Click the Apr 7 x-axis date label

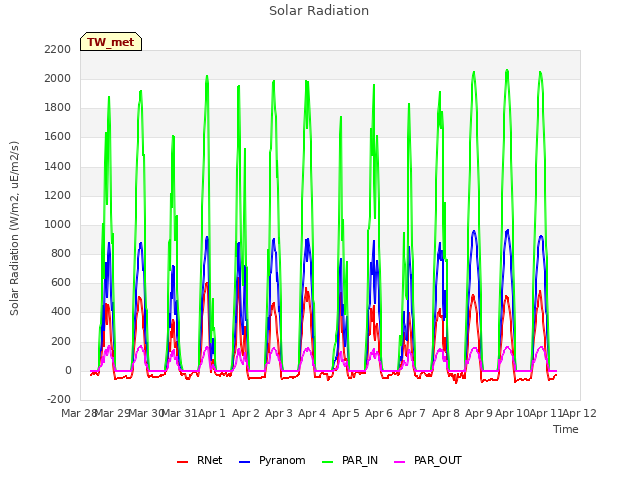[x=412, y=413]
